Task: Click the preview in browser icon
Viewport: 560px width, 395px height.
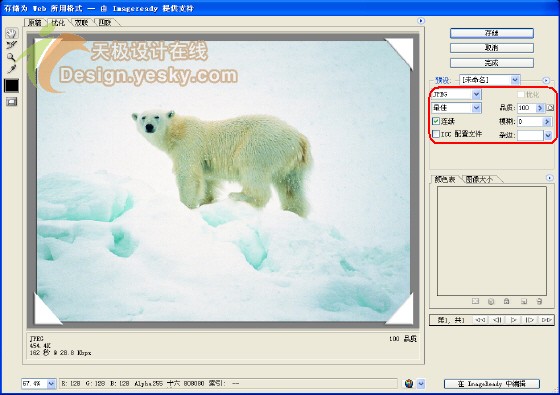Action: coord(409,384)
